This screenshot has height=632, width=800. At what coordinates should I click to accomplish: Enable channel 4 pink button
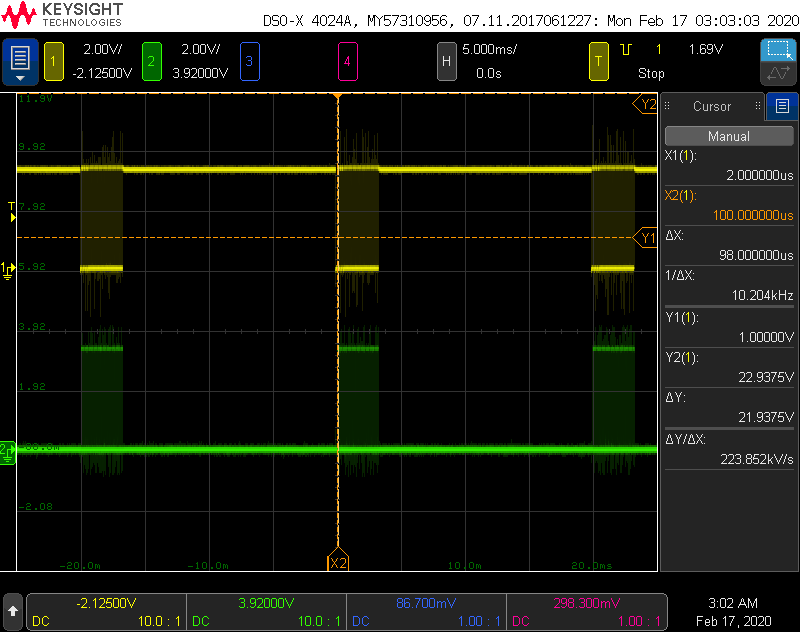click(347, 62)
